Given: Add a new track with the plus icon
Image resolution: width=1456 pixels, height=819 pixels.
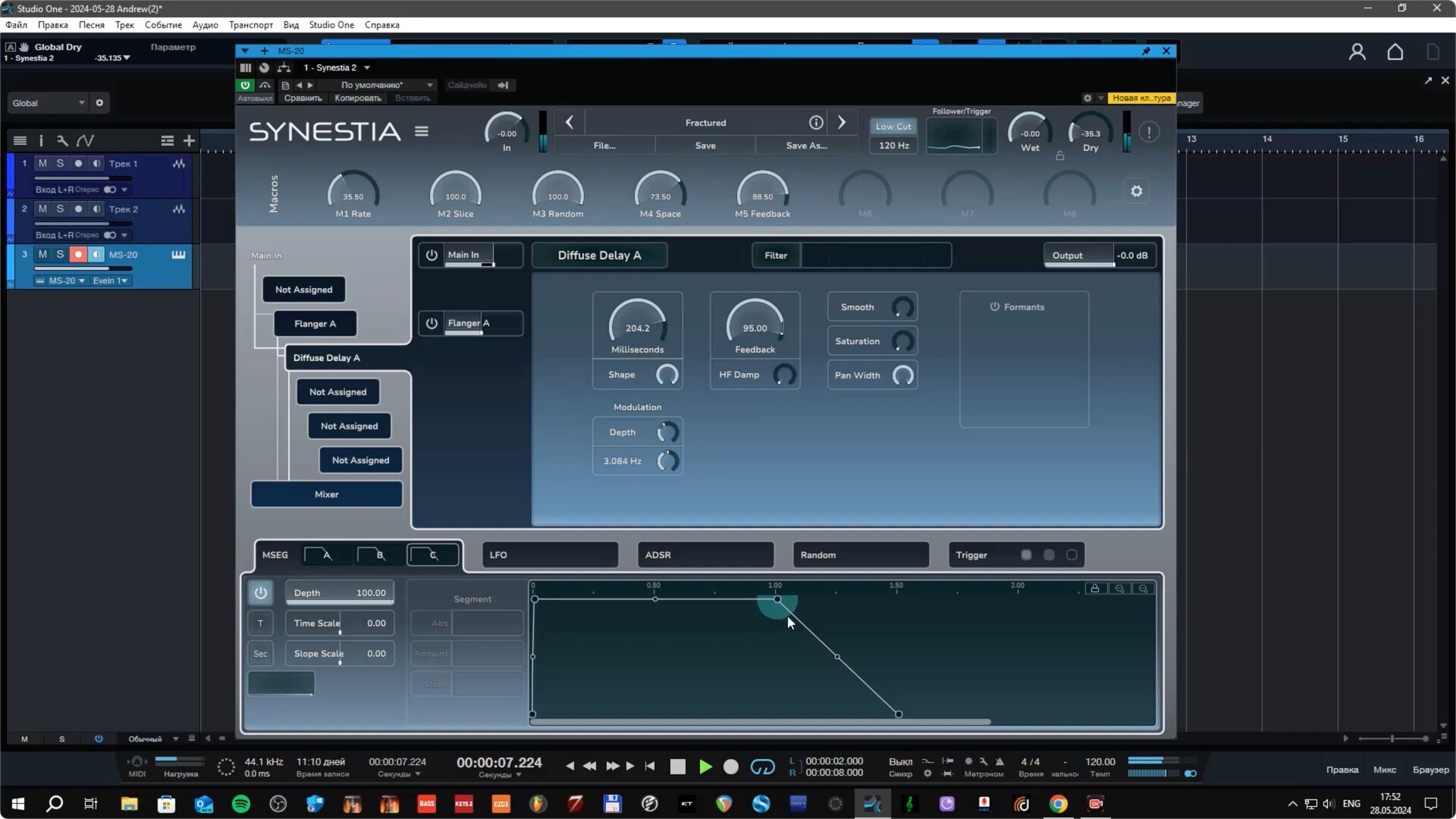Looking at the screenshot, I should [x=189, y=140].
